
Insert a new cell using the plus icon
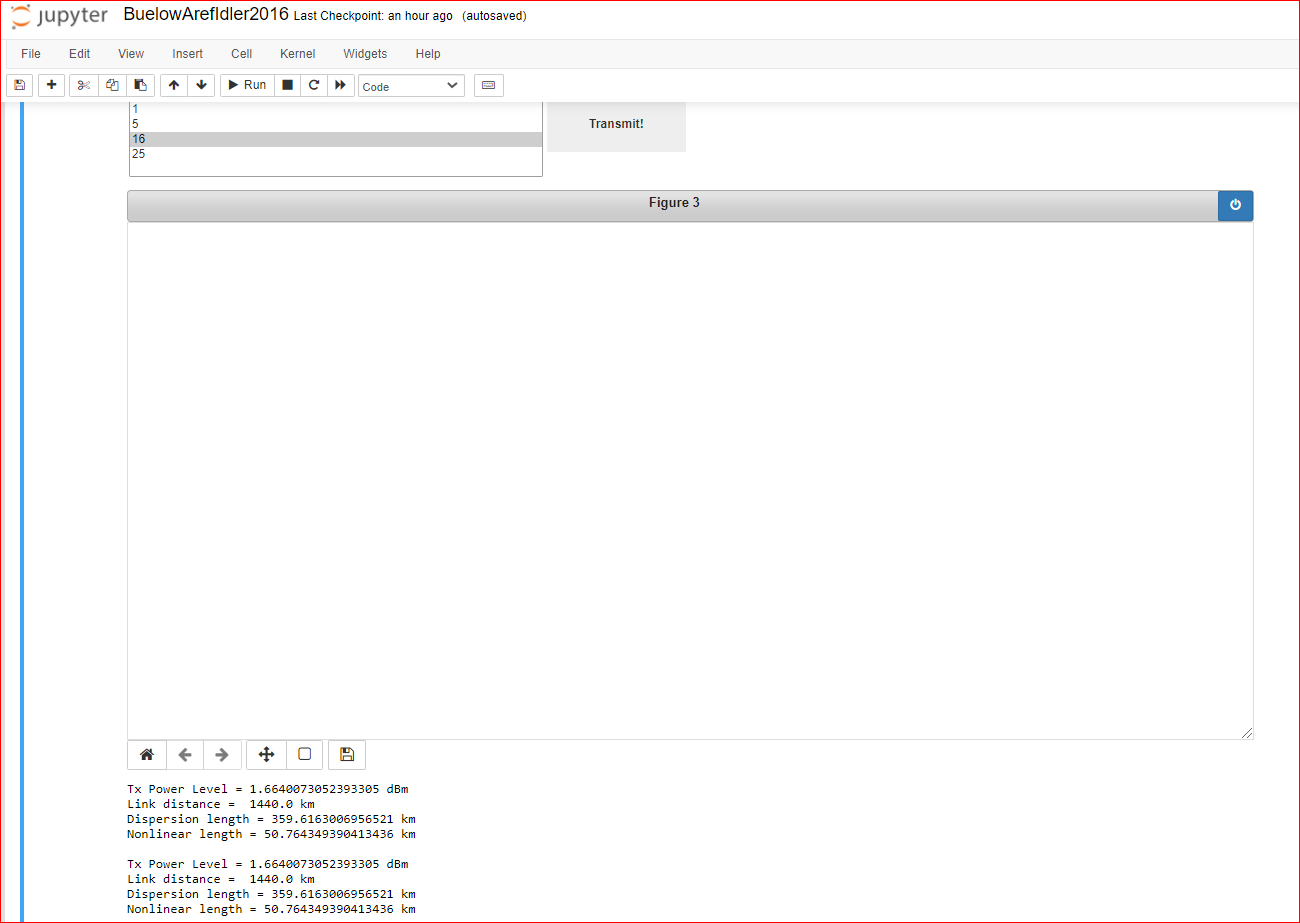click(x=51, y=85)
